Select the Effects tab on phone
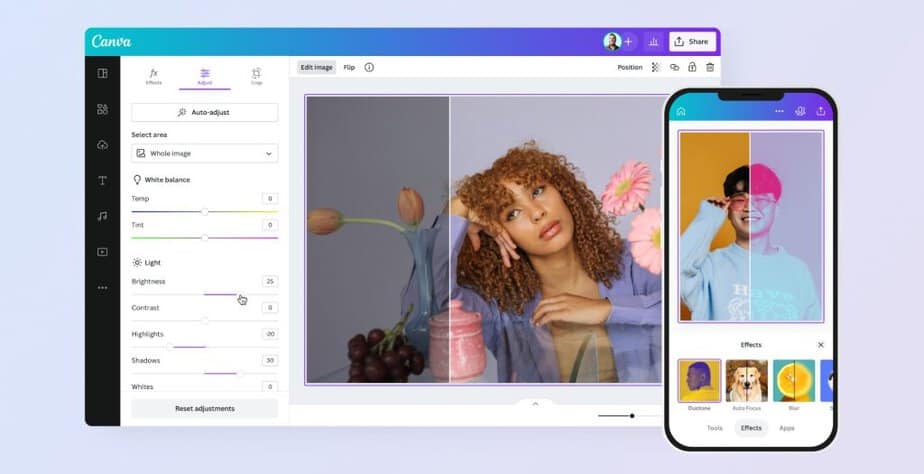Viewport: 924px width, 474px height. (x=751, y=428)
